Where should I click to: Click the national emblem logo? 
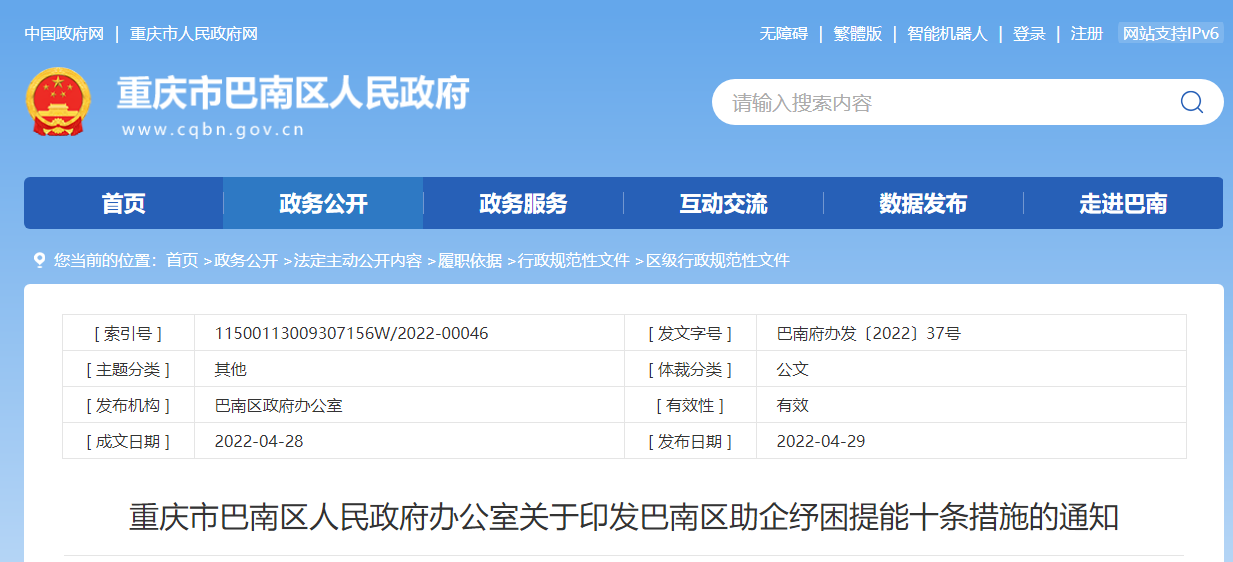coord(57,102)
